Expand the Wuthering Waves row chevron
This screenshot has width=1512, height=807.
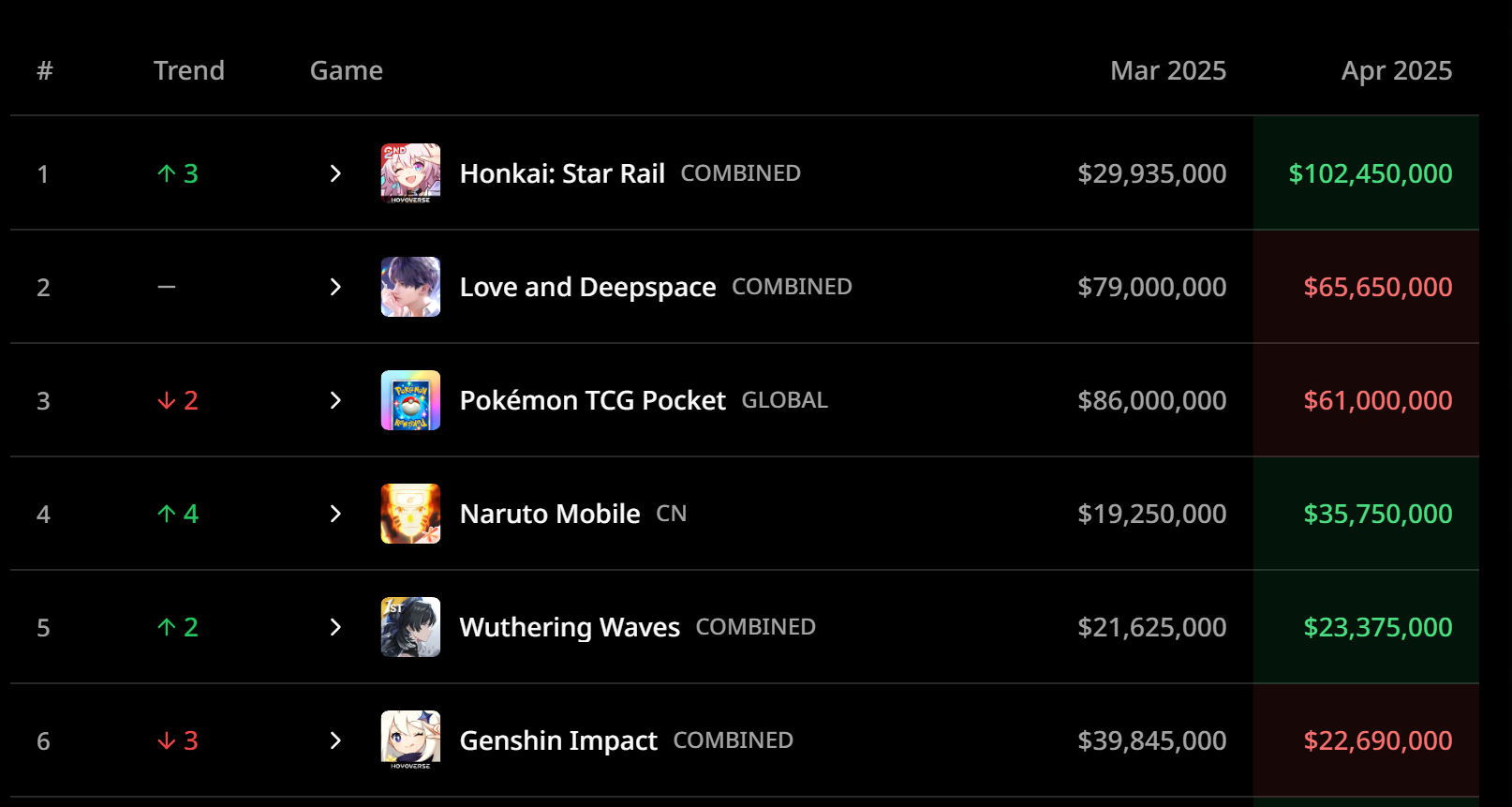coord(335,627)
